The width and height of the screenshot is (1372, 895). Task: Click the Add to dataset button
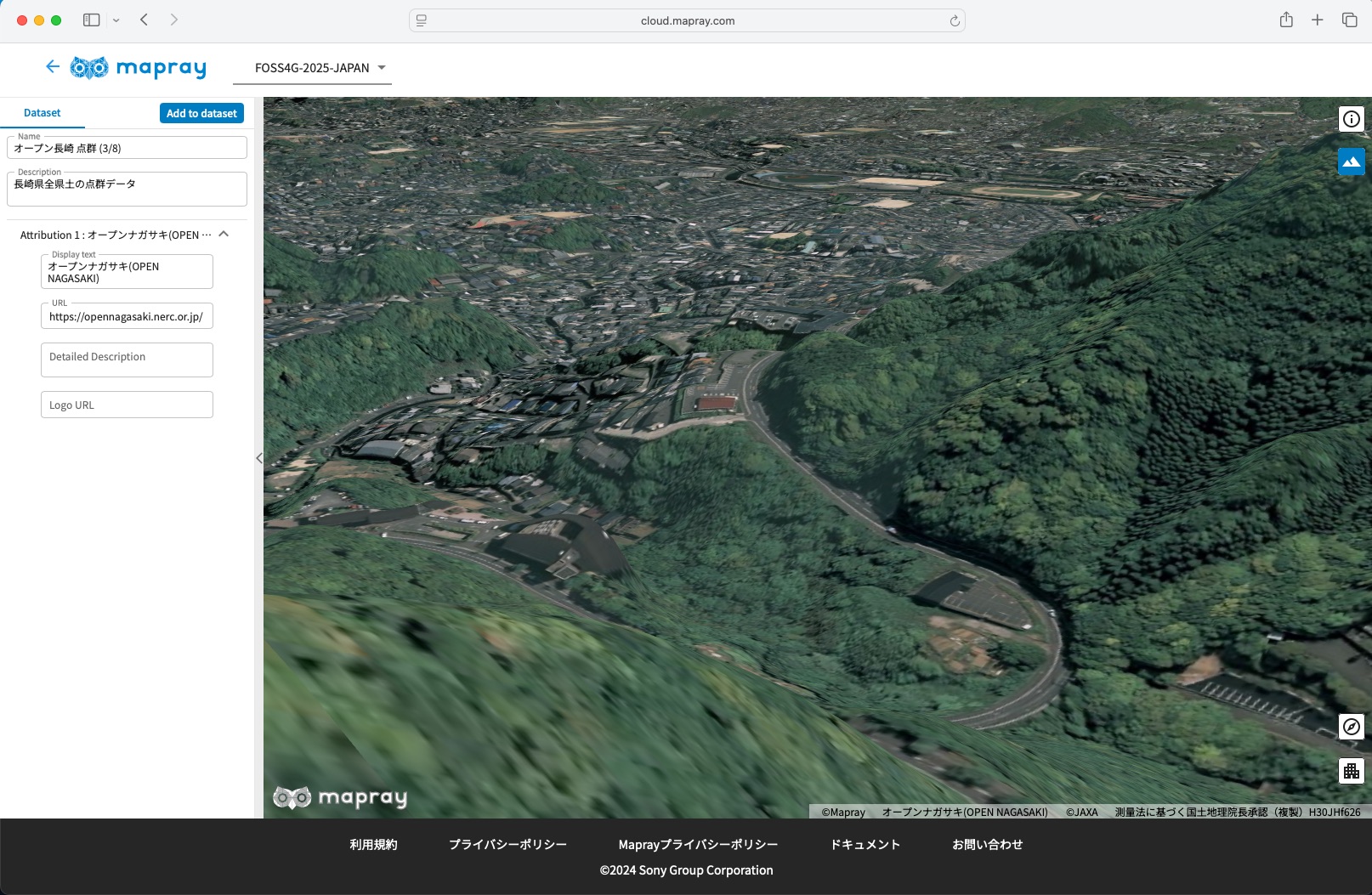point(201,113)
